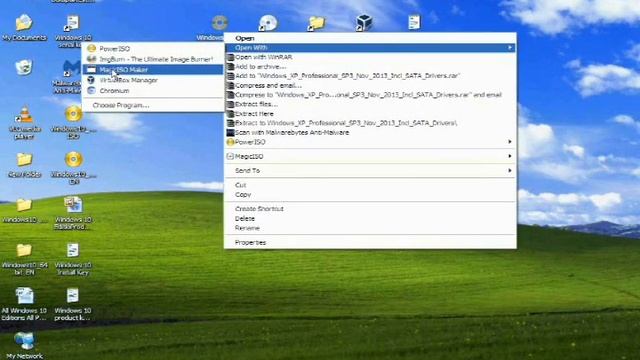Expand the MagicISO submenu arrow

point(510,156)
